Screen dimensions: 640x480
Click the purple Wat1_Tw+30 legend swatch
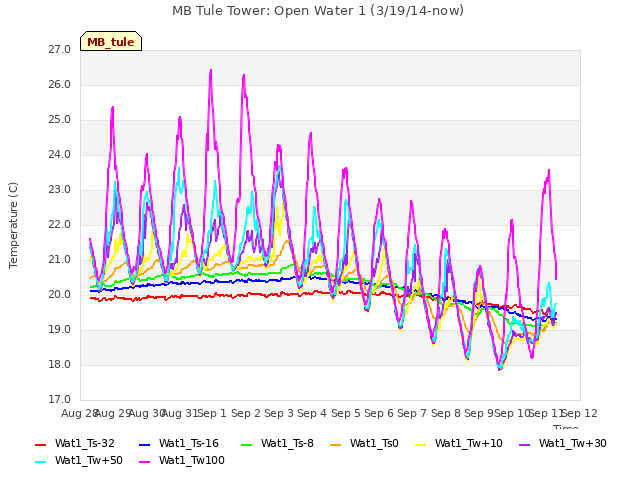pos(524,444)
